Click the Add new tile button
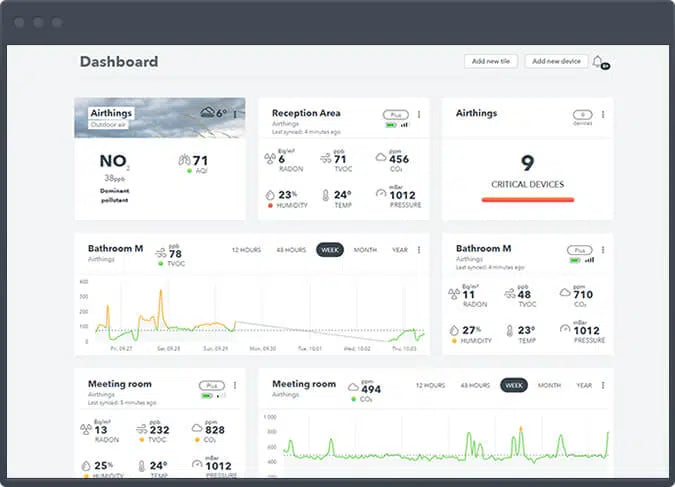 point(491,61)
